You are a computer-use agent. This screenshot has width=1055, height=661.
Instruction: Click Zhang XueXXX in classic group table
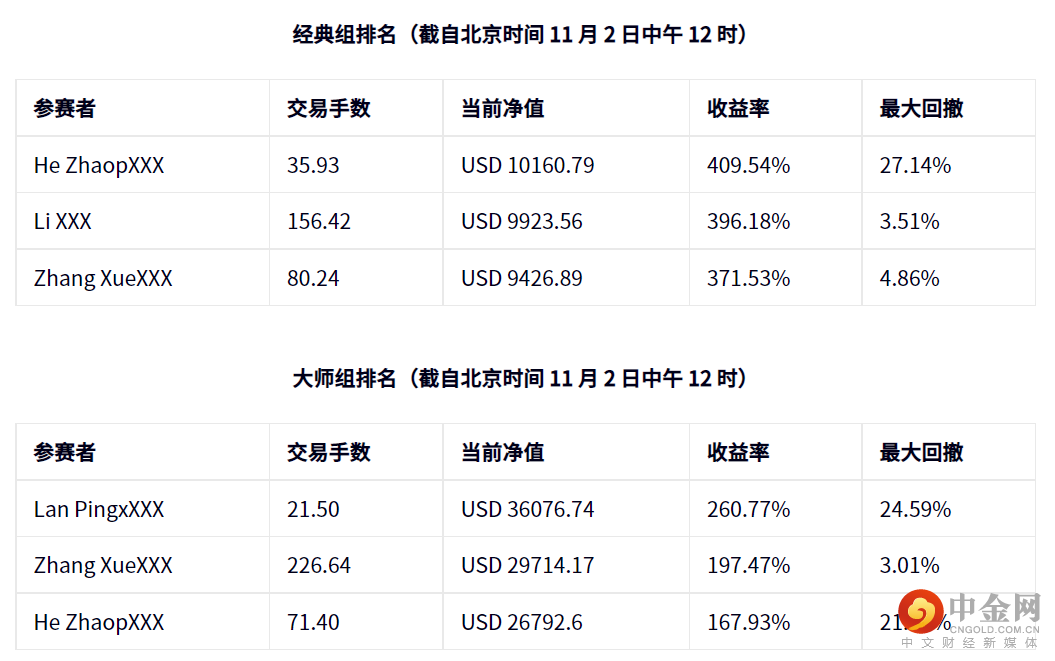(103, 279)
